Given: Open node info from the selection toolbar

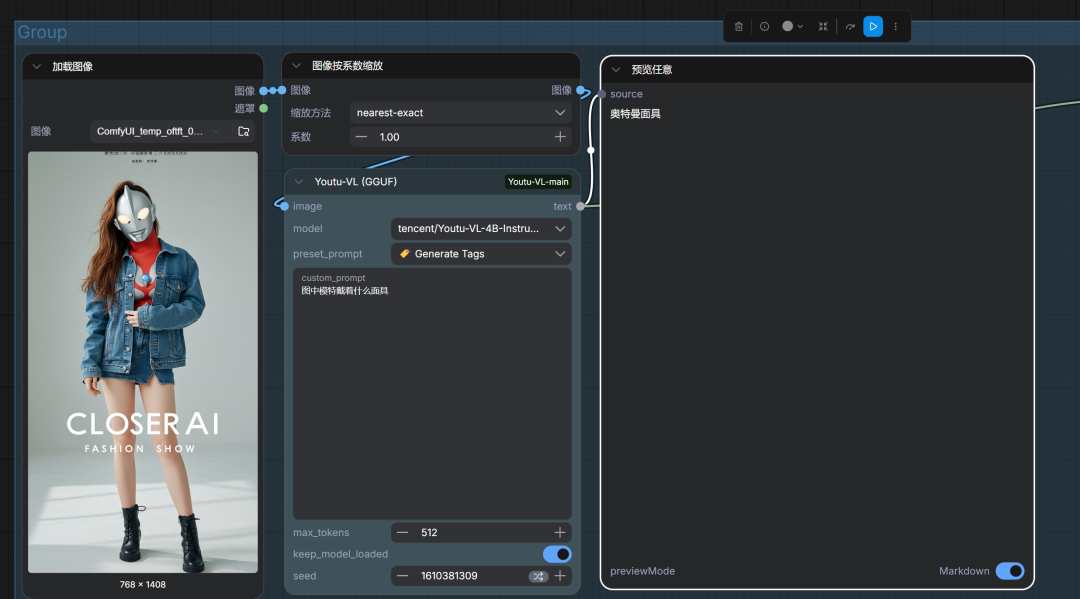Looking at the screenshot, I should point(765,27).
